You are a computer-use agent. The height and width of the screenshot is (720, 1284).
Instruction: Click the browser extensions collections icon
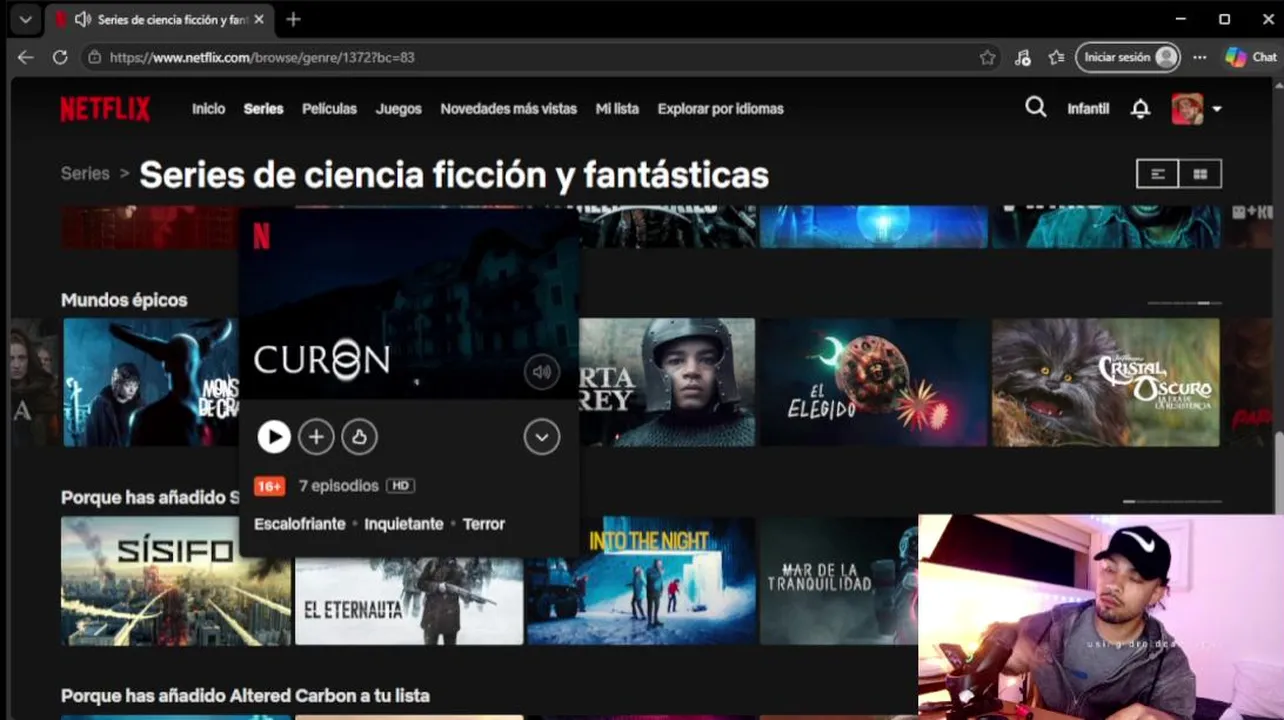[x=1022, y=57]
